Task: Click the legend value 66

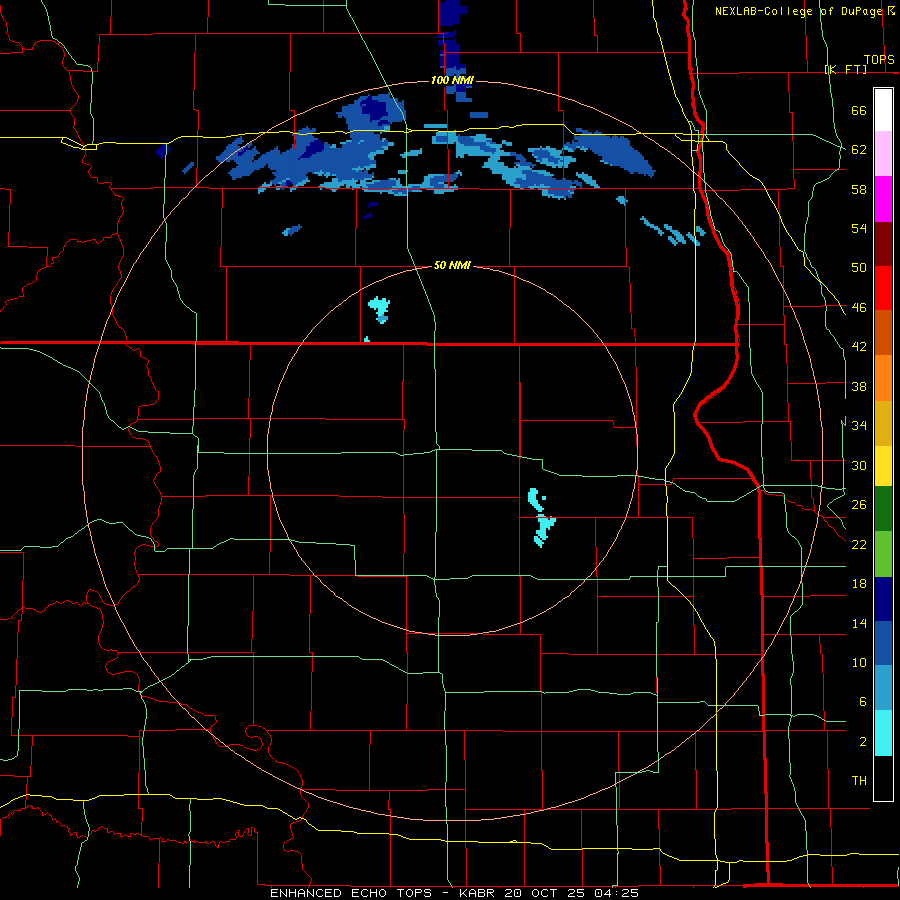Action: [x=859, y=110]
